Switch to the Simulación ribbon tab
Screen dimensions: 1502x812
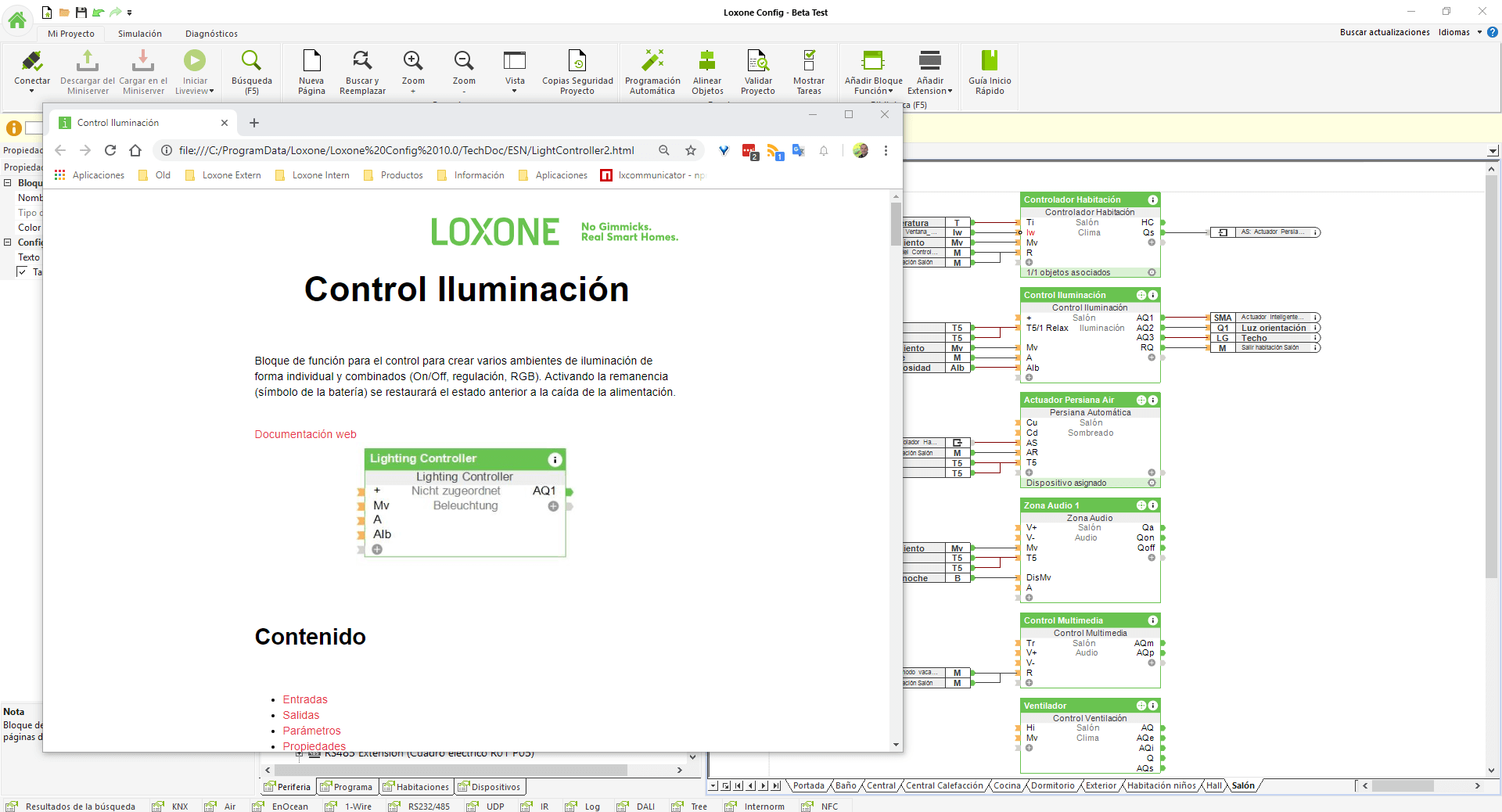[x=140, y=34]
